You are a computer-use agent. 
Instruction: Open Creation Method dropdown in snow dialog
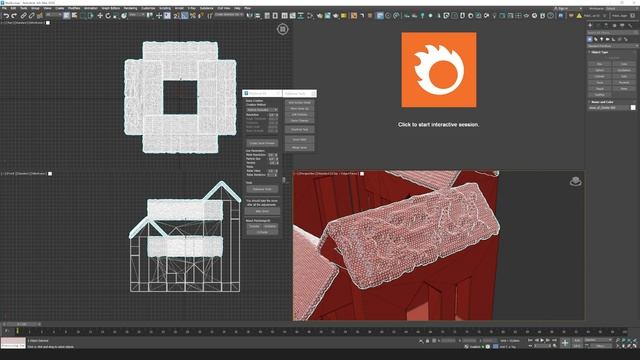pos(262,110)
